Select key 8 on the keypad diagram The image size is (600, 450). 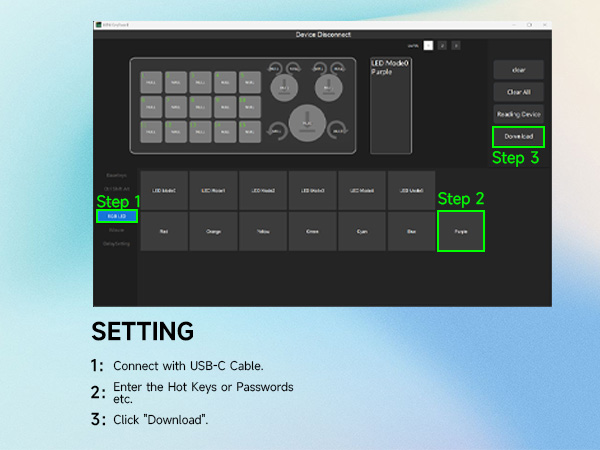200,107
